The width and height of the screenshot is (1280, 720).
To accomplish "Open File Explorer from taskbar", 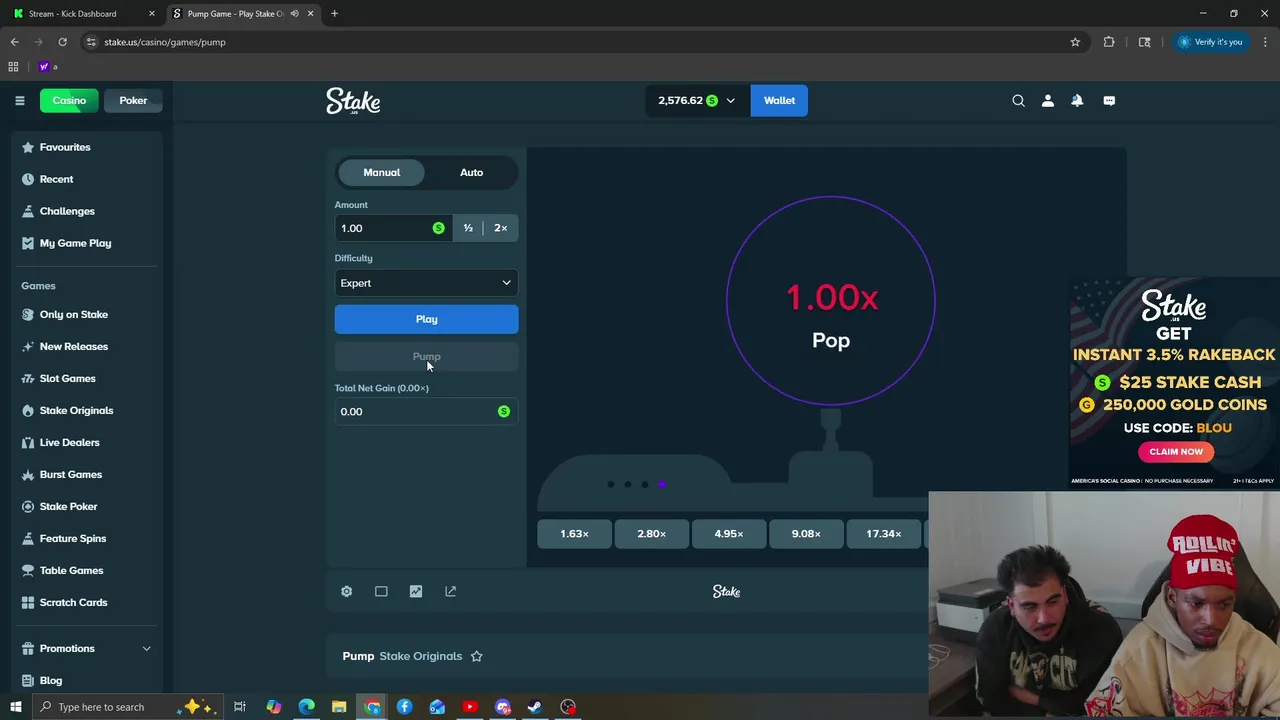I will (339, 707).
